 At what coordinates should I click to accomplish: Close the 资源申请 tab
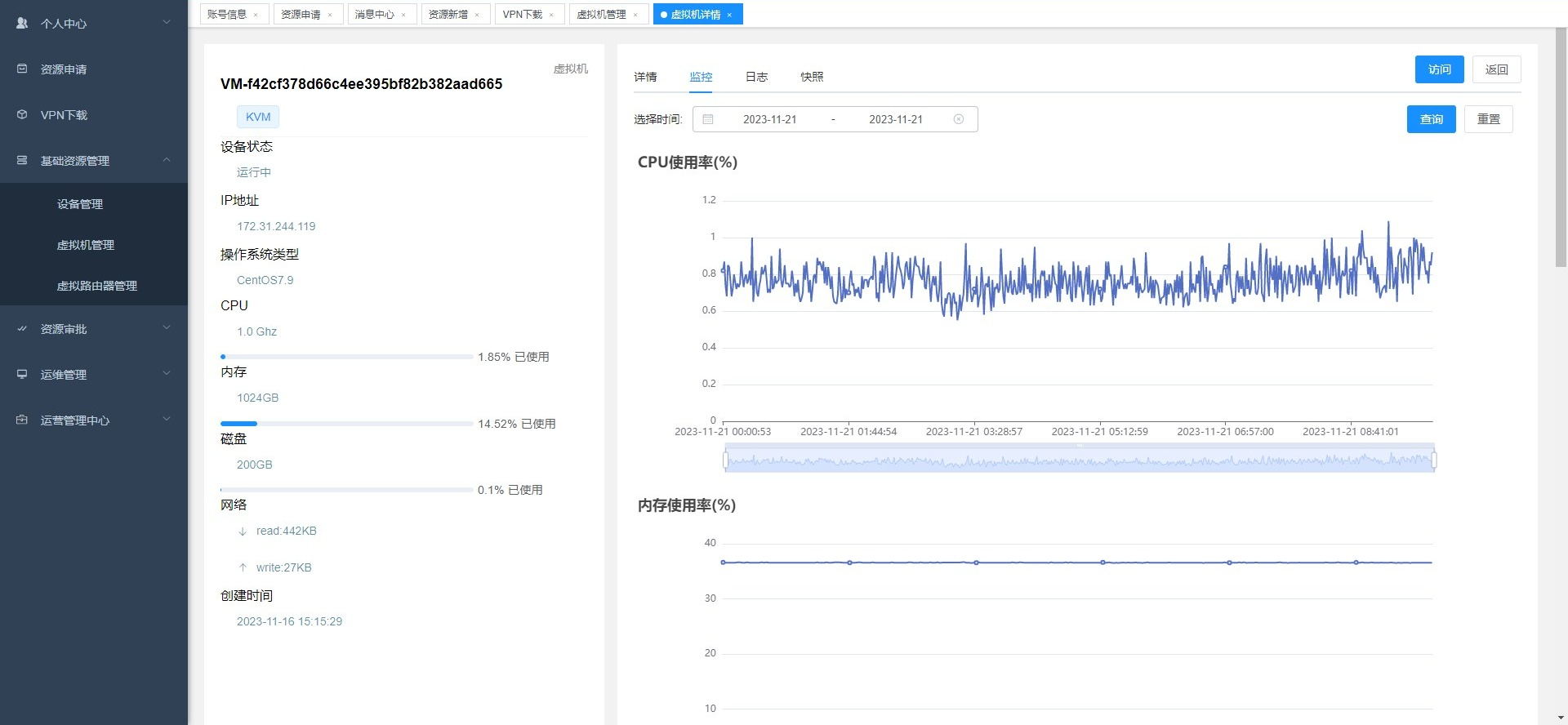(x=330, y=15)
